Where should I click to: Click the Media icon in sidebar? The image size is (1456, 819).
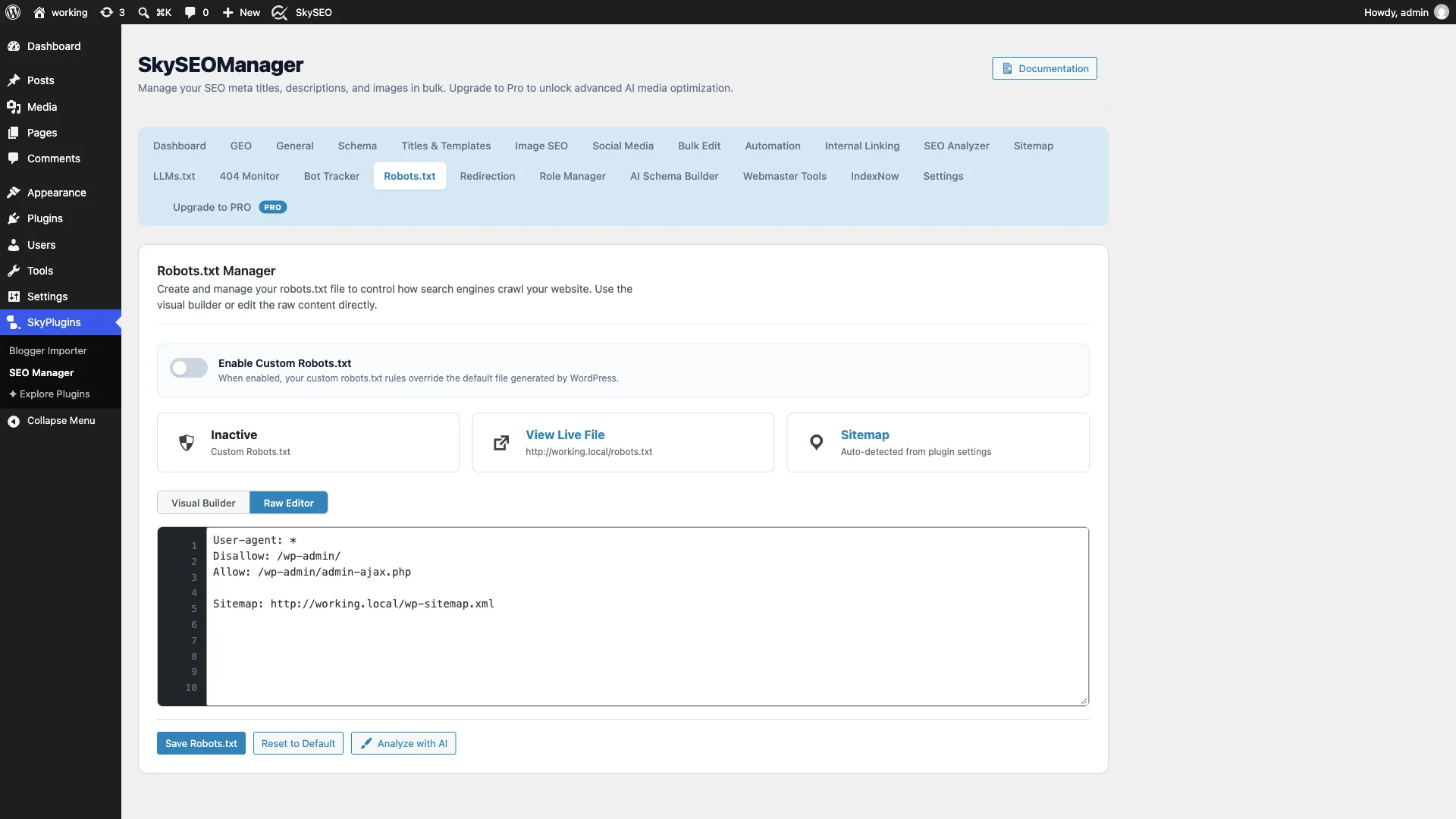14,107
